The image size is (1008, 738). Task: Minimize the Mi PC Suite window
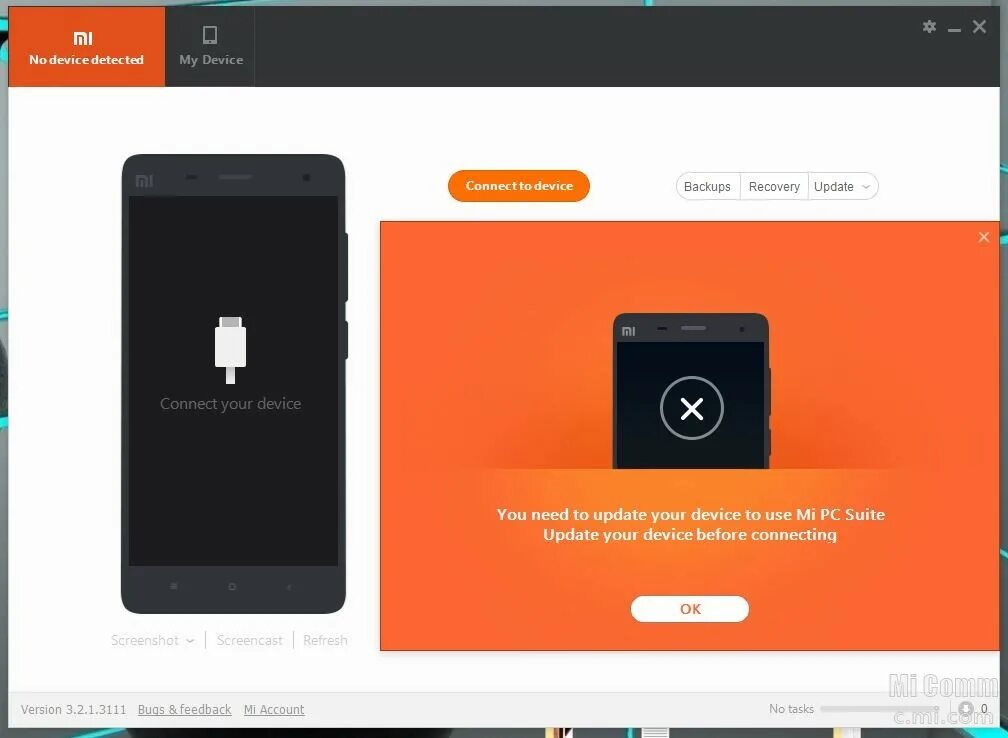(954, 30)
